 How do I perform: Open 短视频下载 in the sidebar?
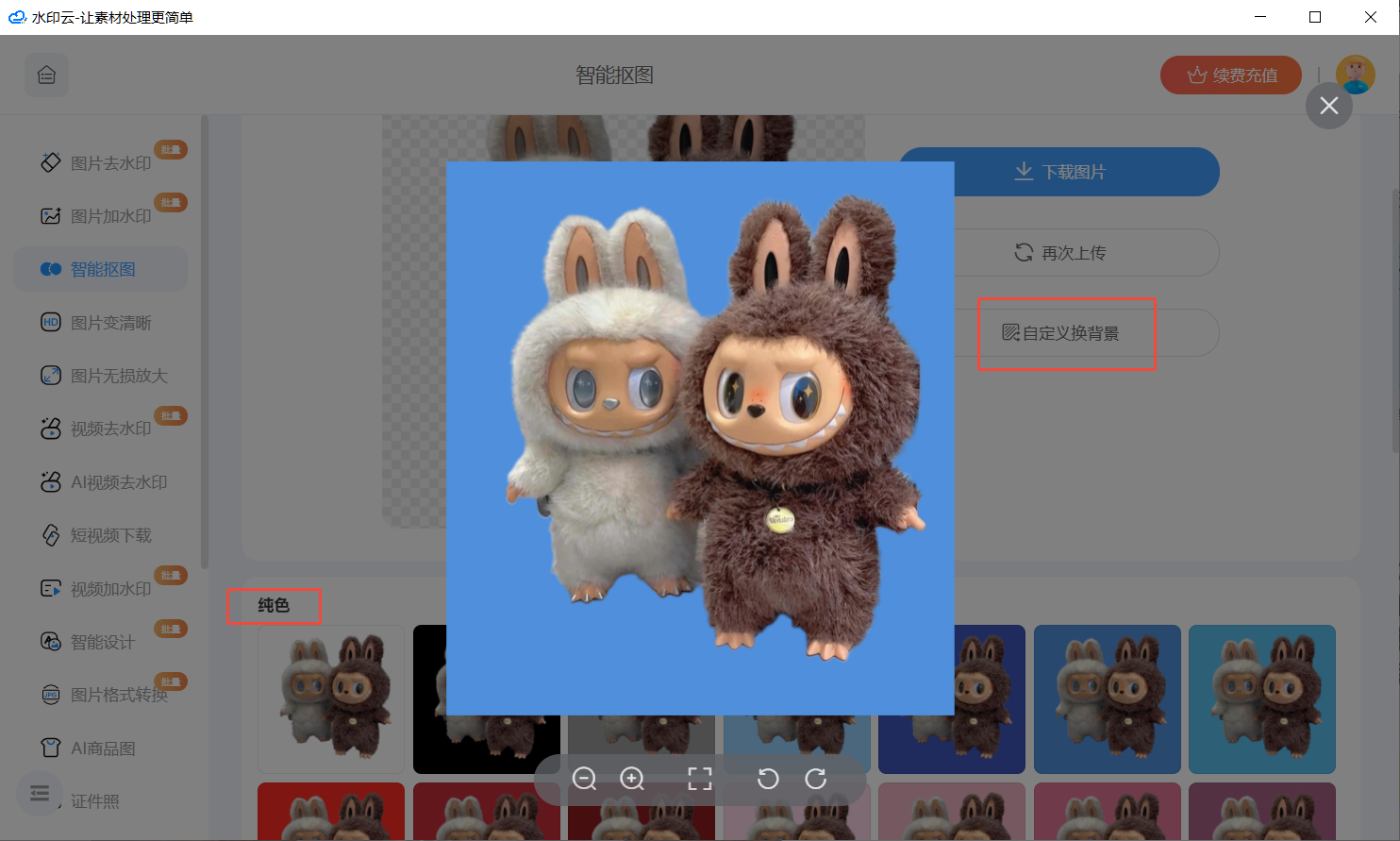point(101,535)
